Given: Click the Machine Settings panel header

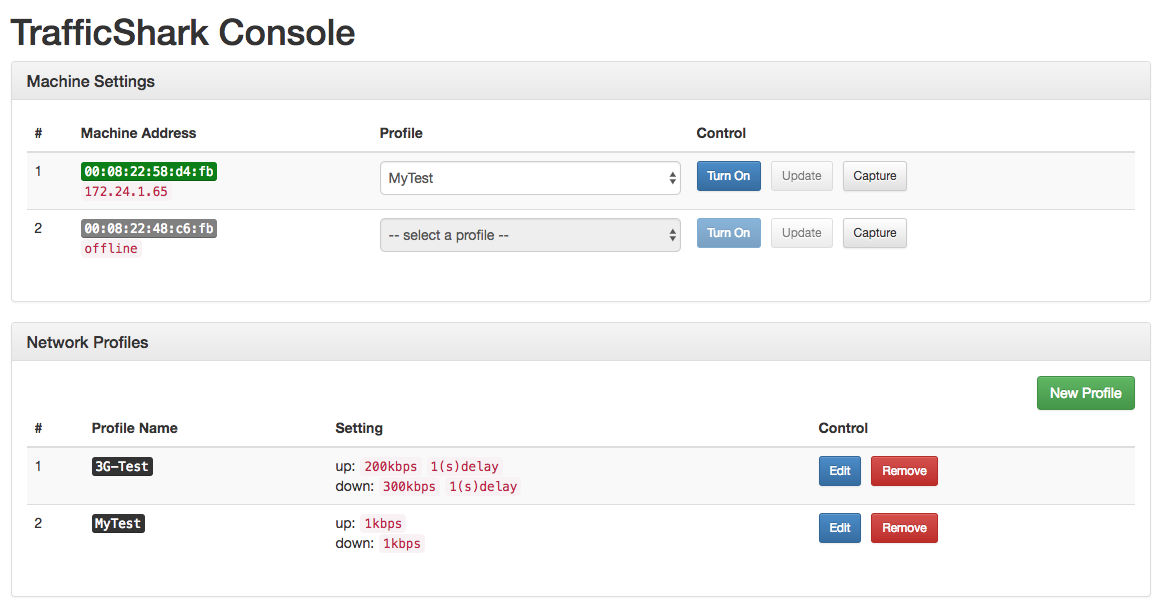Looking at the screenshot, I should (x=91, y=81).
